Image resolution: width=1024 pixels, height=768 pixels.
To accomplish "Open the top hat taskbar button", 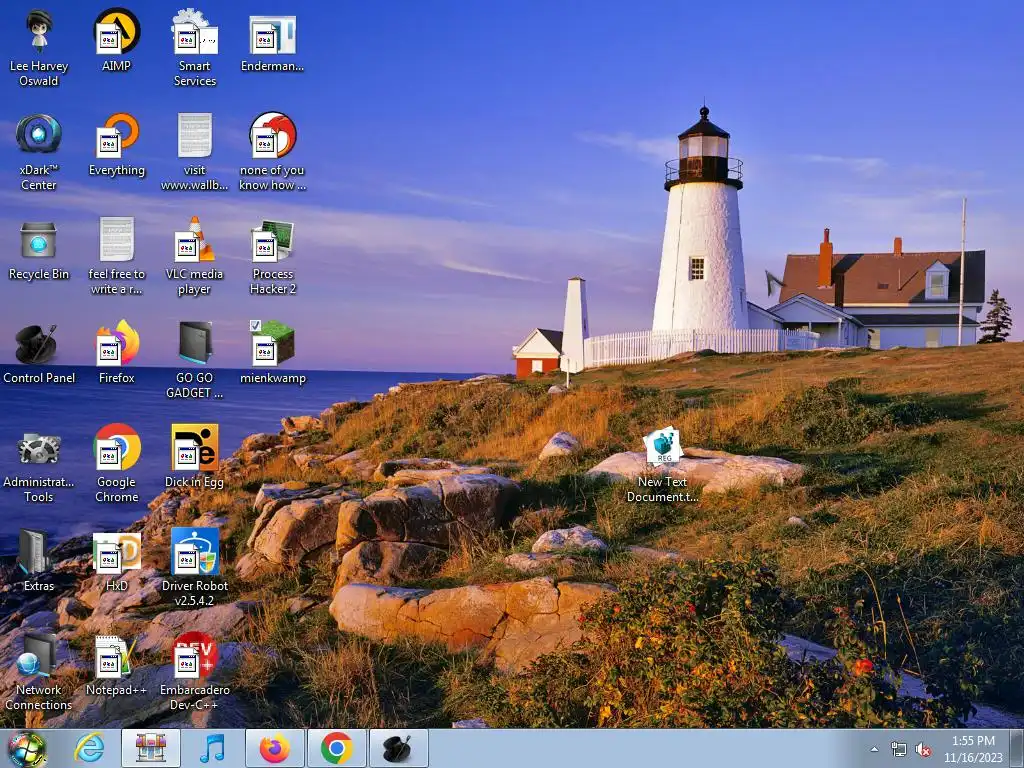I will tap(399, 748).
